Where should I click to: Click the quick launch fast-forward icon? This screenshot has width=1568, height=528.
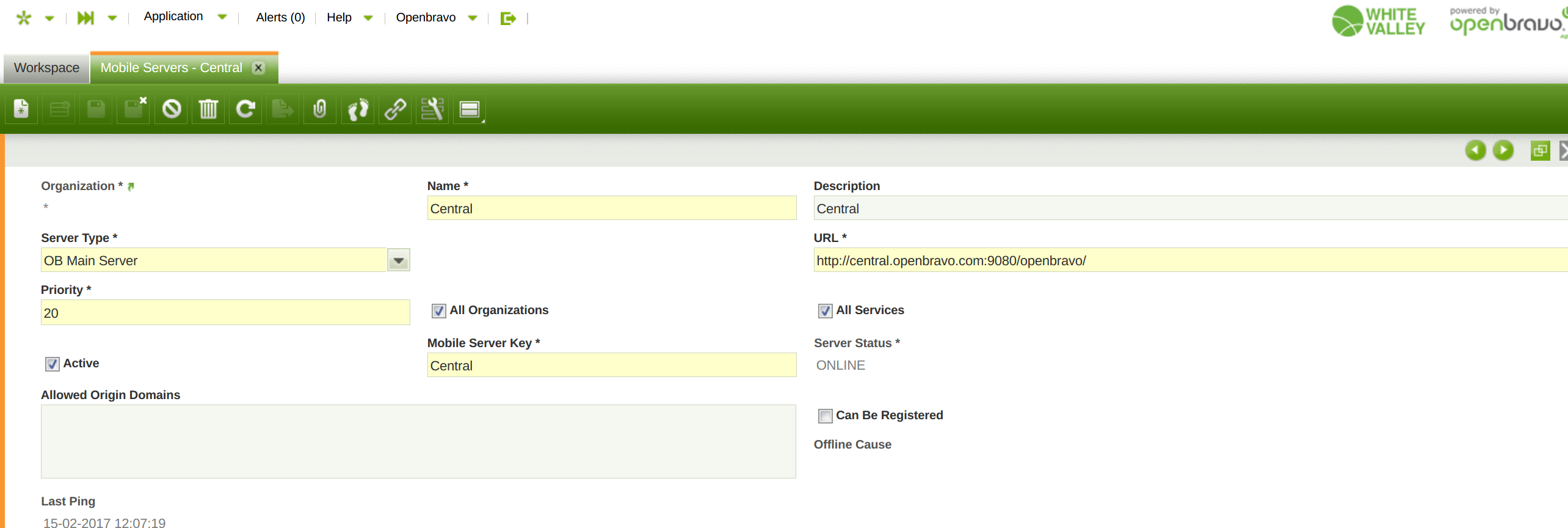tap(85, 18)
